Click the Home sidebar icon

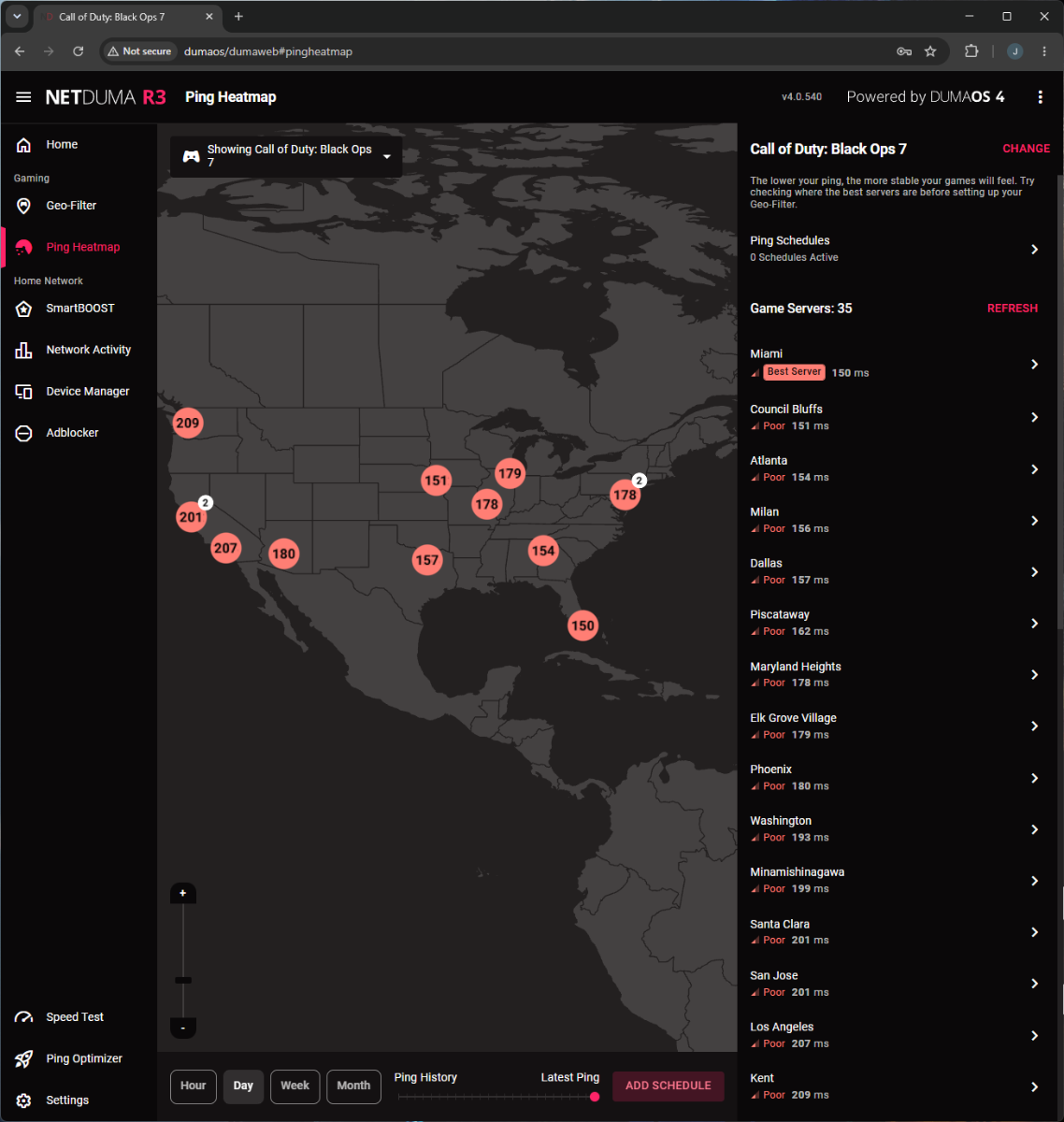(x=24, y=145)
